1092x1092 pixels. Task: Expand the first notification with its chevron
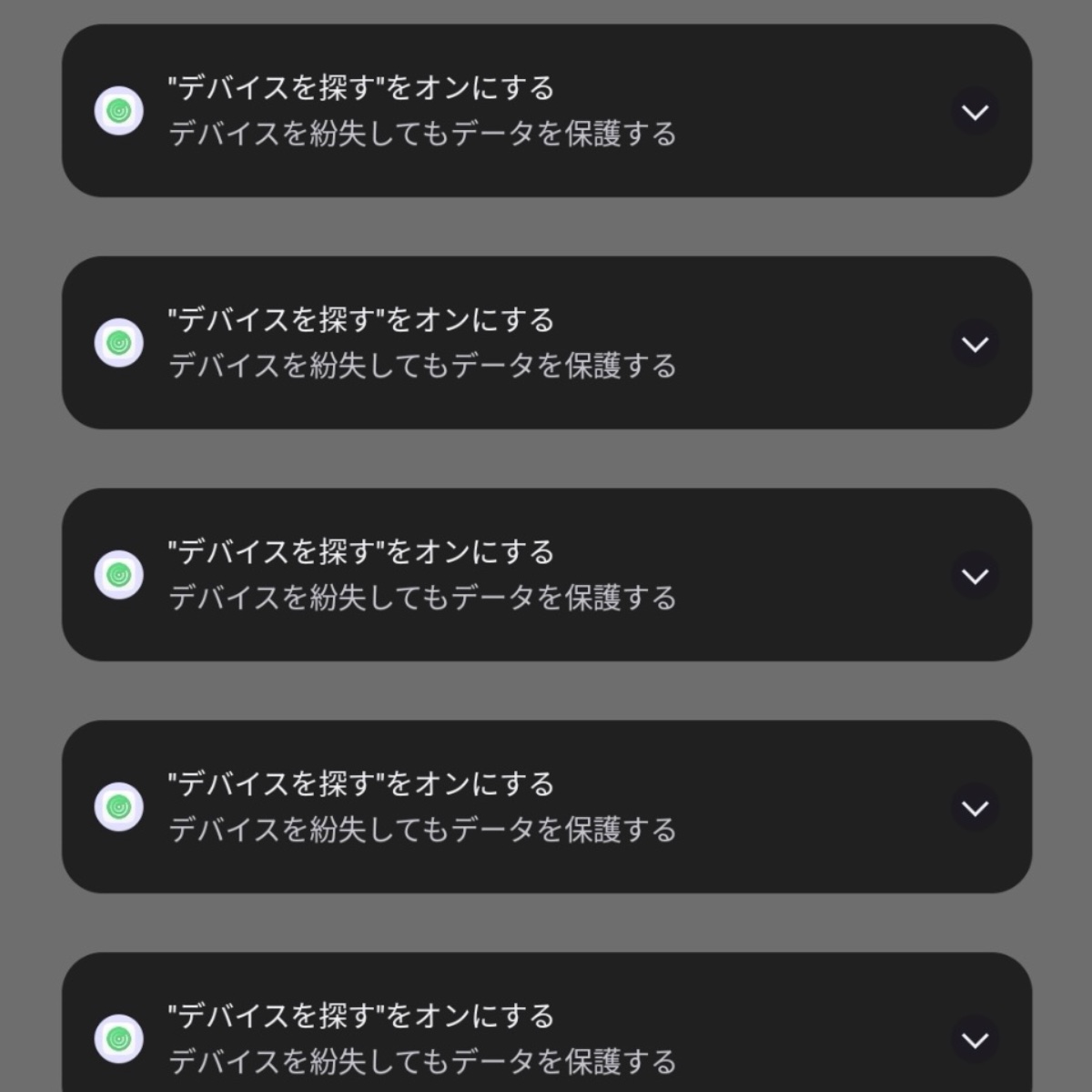(975, 112)
